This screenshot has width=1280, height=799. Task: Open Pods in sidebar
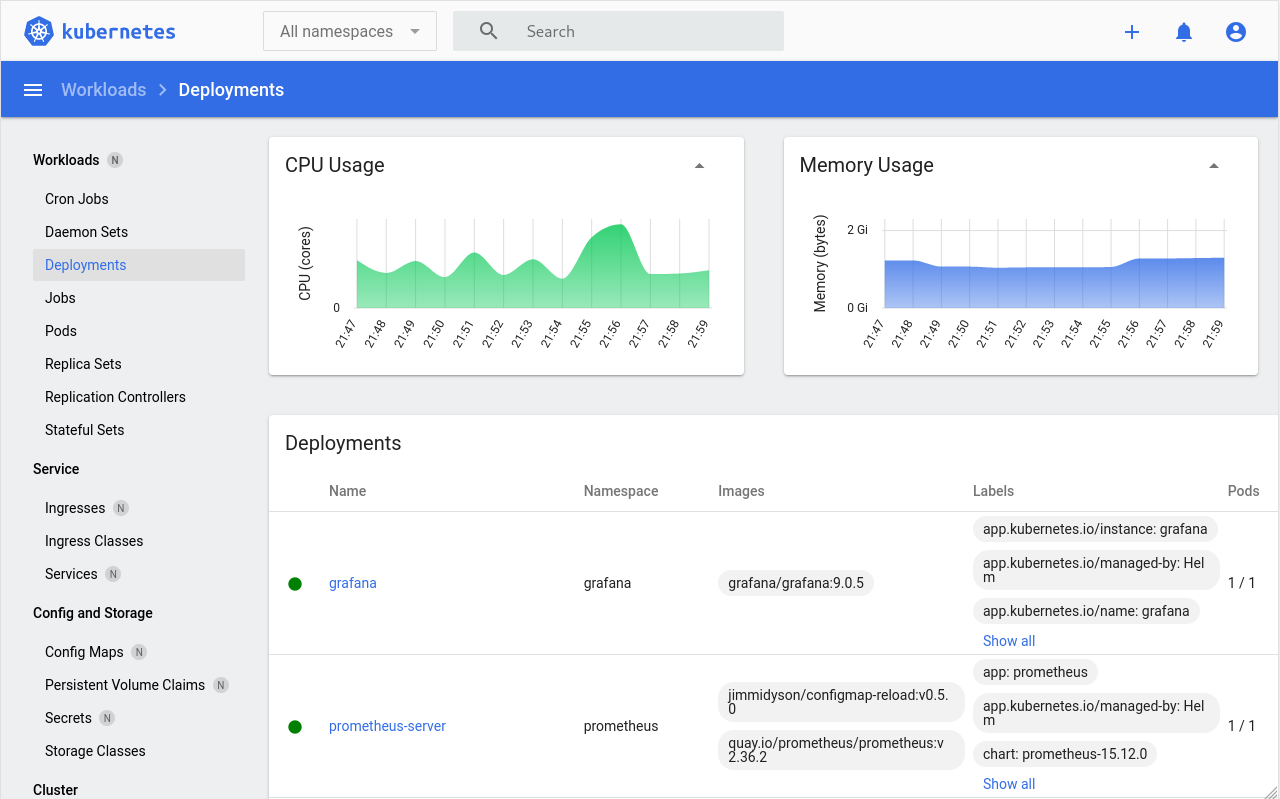(x=61, y=331)
